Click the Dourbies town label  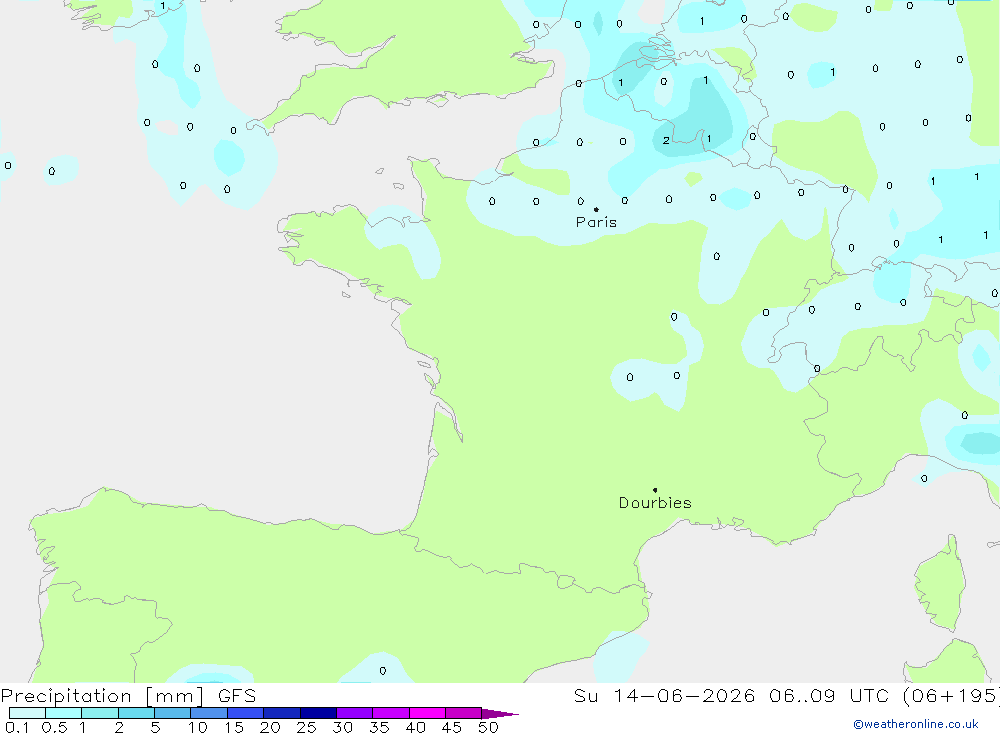[x=655, y=503]
